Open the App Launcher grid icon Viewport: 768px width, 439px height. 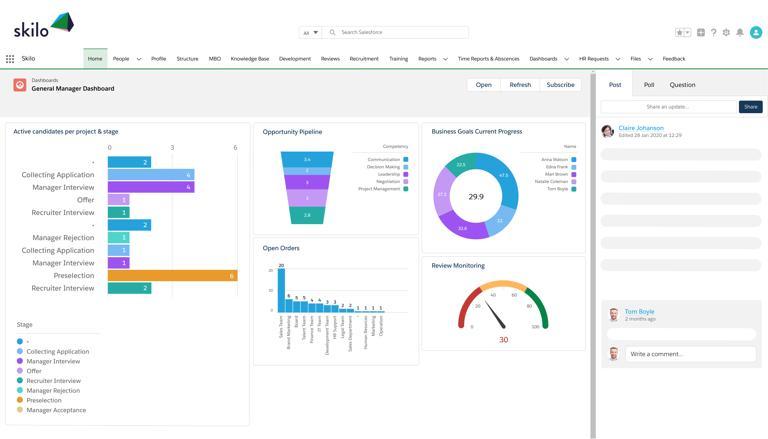pyautogui.click(x=10, y=59)
